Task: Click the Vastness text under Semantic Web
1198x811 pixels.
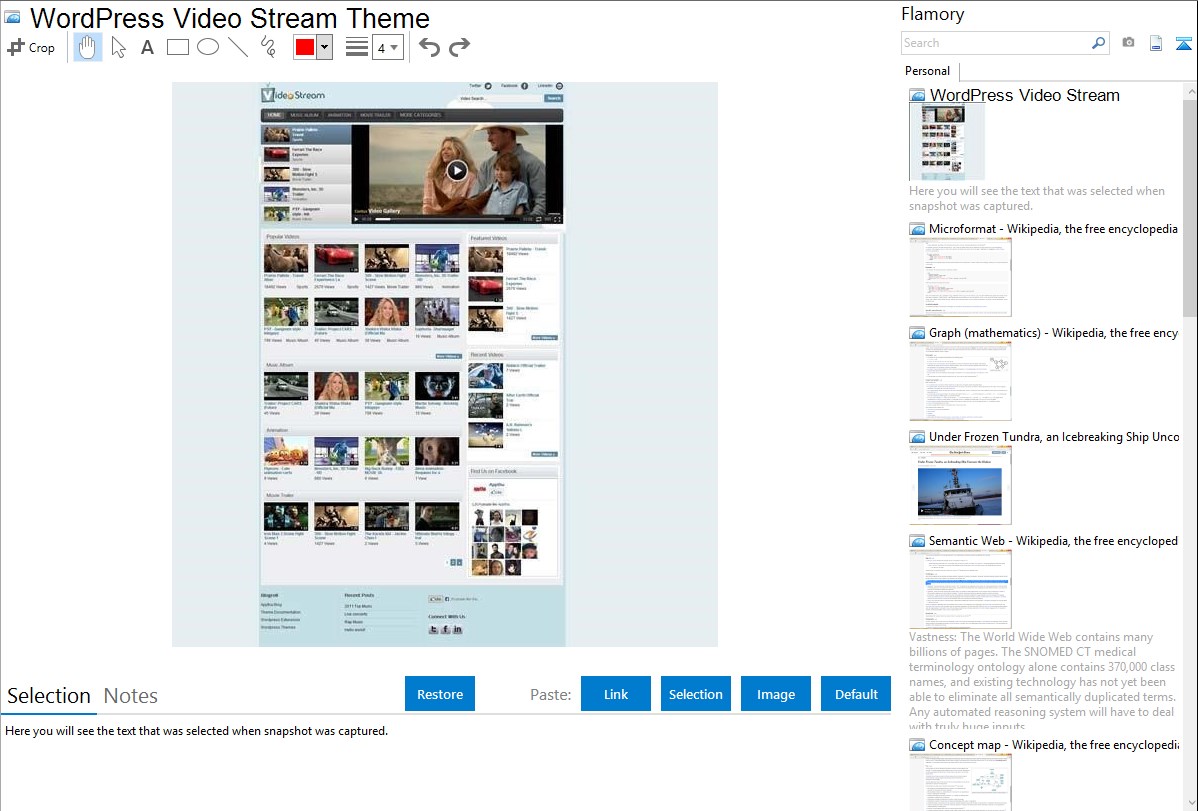Action: (1043, 681)
